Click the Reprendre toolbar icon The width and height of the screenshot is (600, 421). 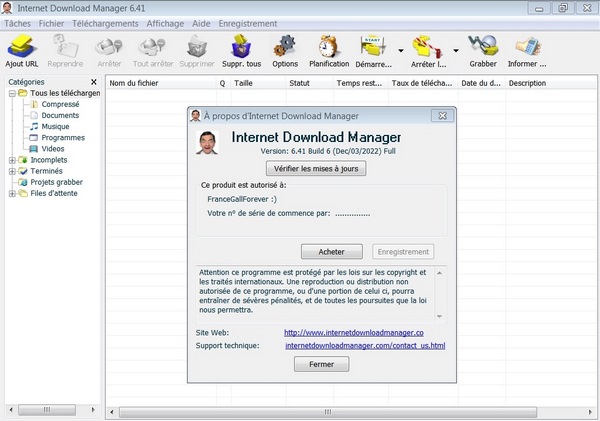65,46
